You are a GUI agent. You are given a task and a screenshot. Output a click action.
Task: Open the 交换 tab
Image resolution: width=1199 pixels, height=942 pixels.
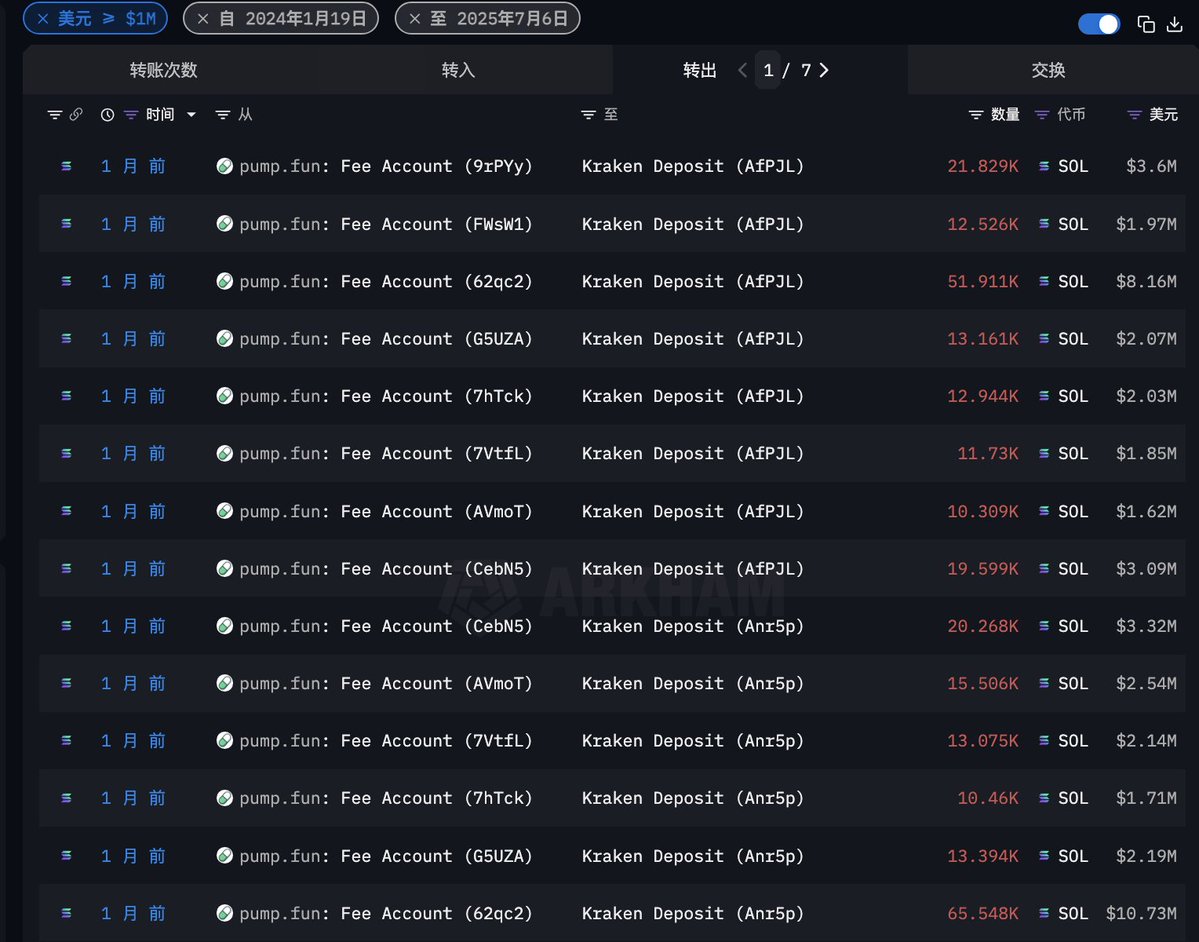click(x=1048, y=70)
